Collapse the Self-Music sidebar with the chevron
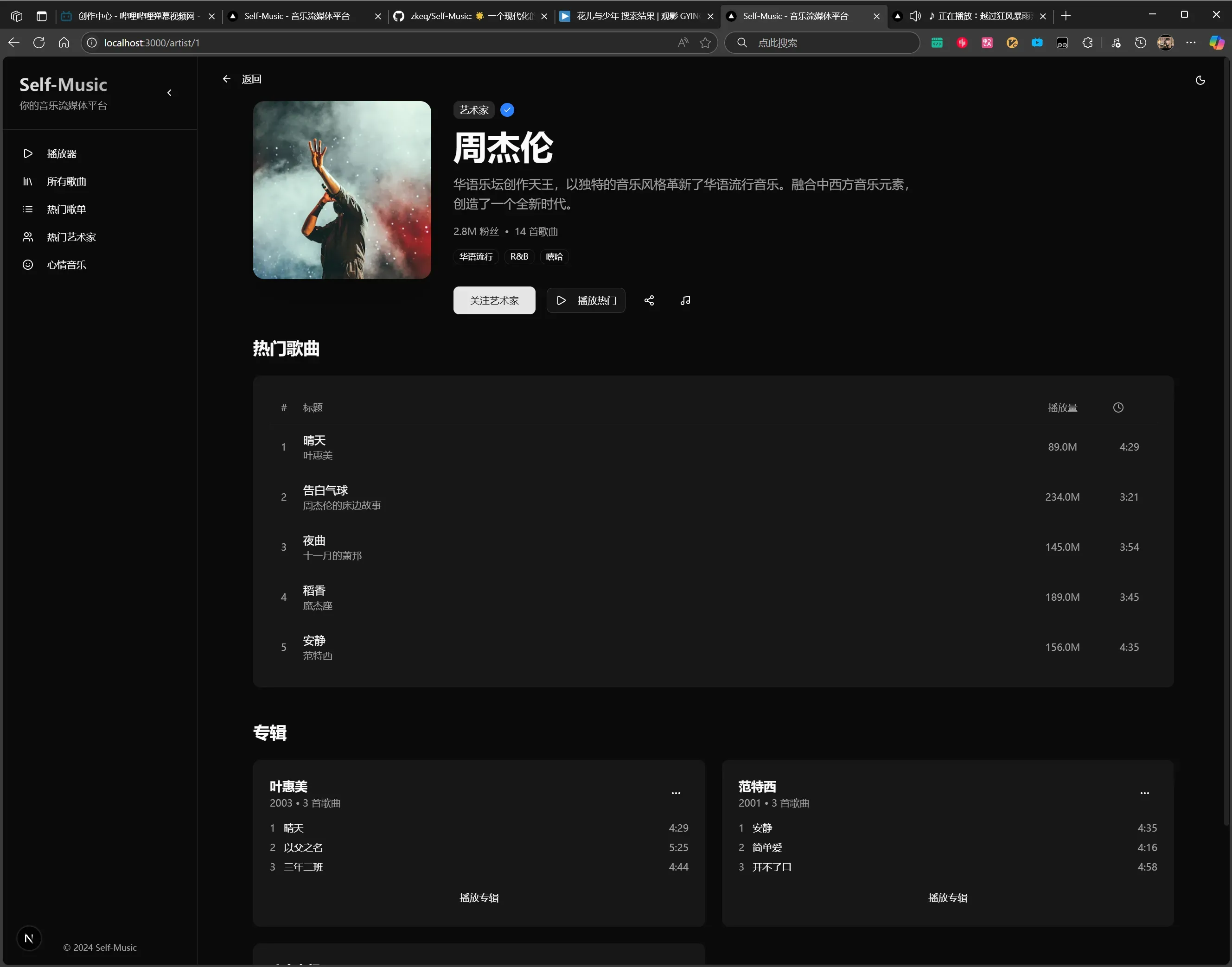 (x=169, y=93)
